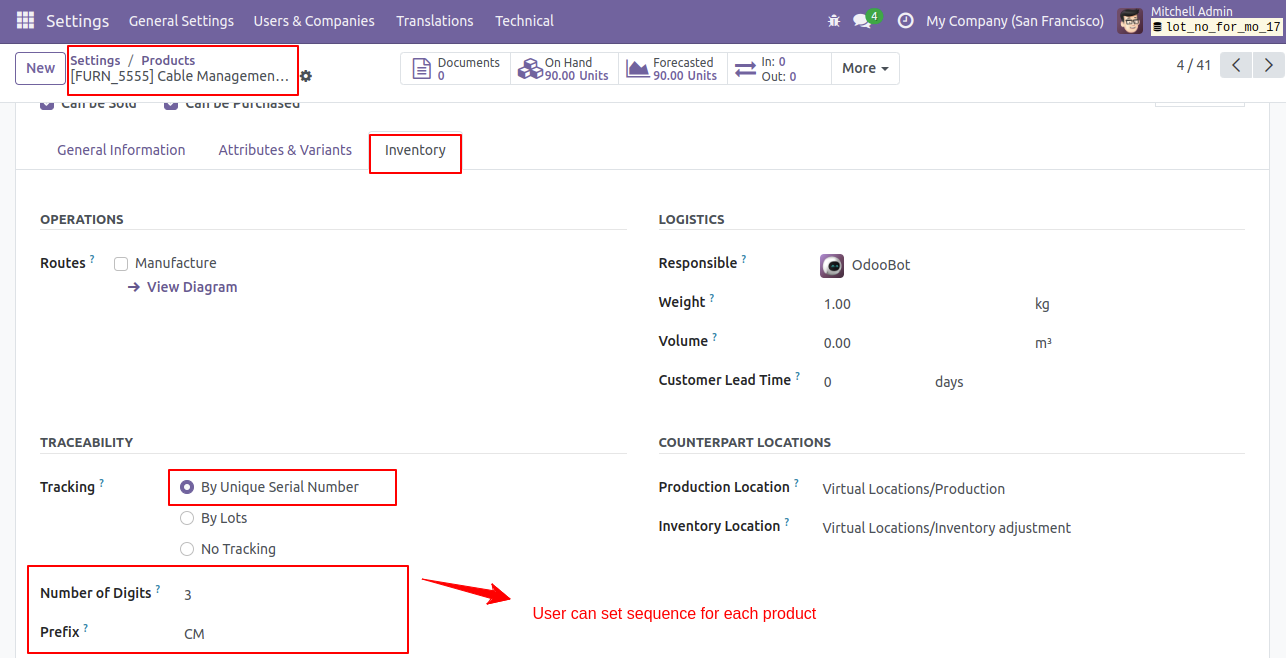Open the apps grid menu icon
This screenshot has width=1286, height=658.
click(x=25, y=20)
